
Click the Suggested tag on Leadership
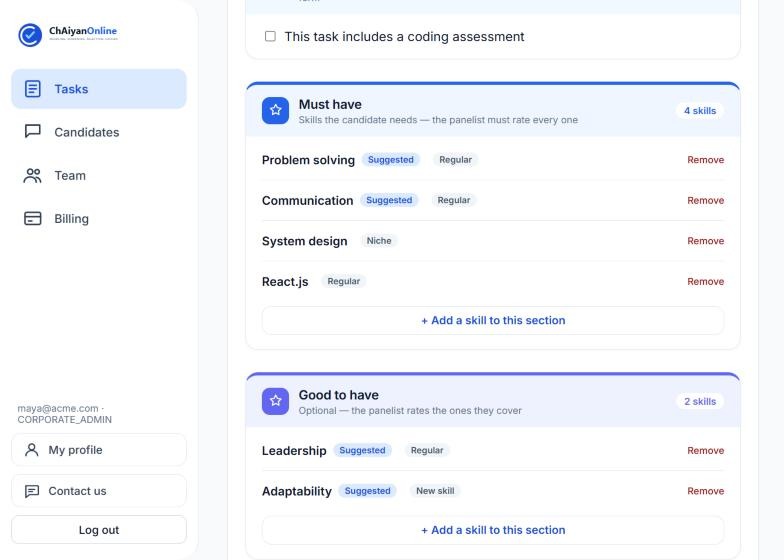362,450
